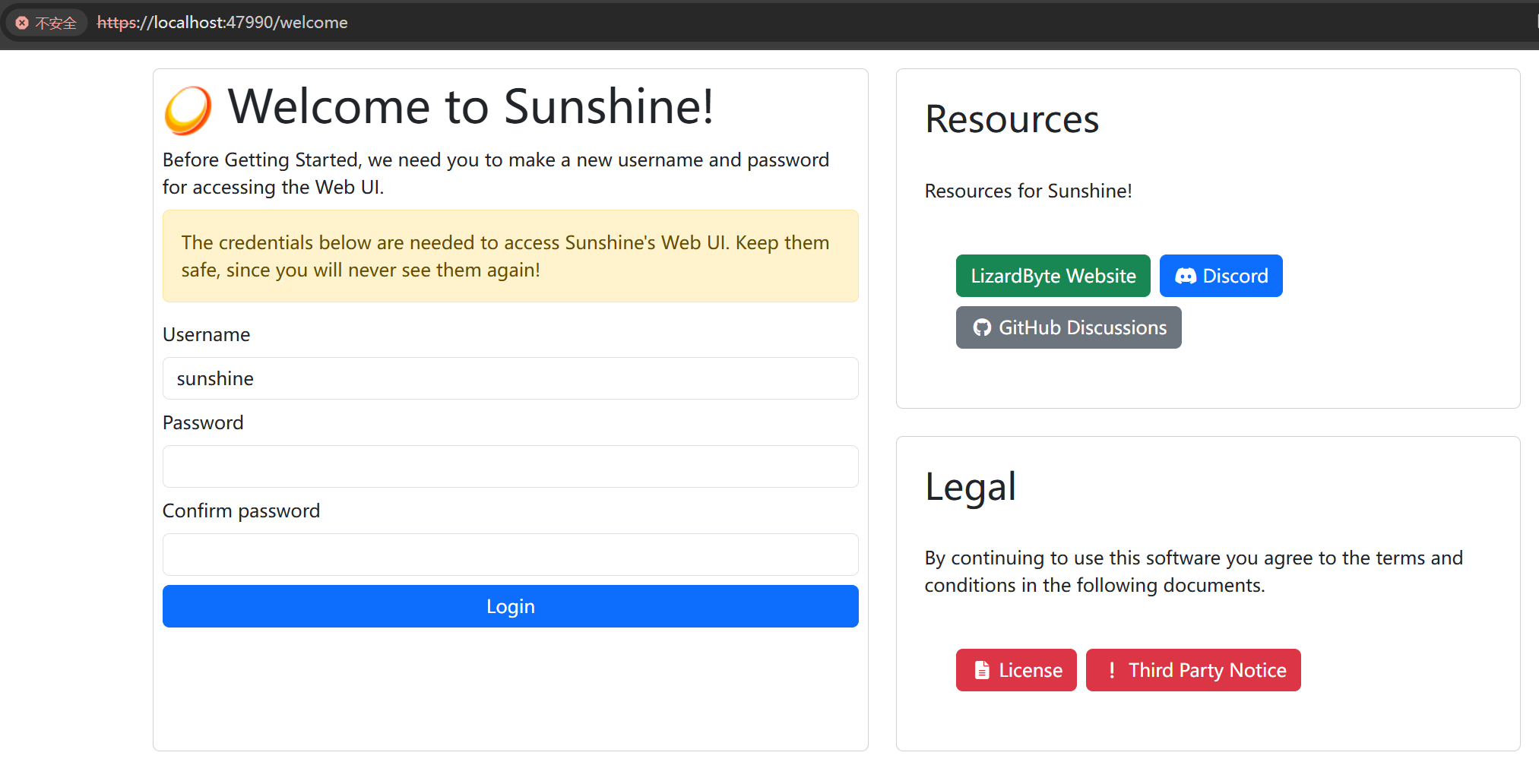Click into the empty Password field

510,466
